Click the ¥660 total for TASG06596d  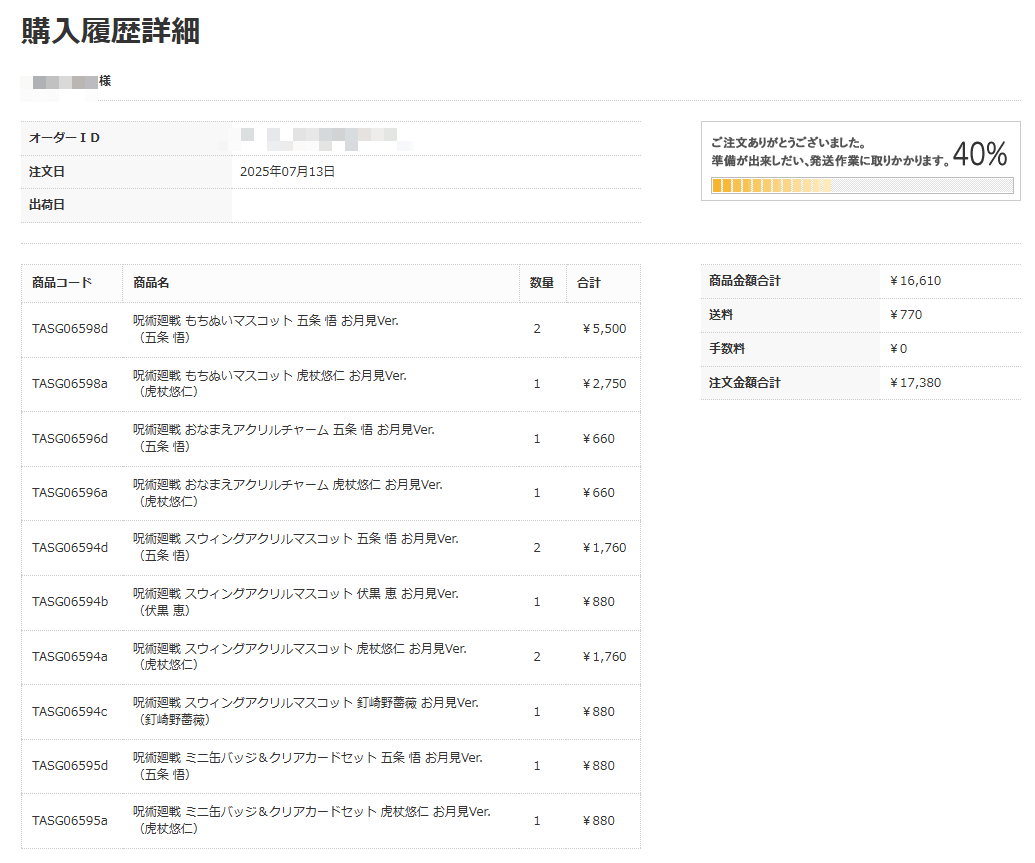[599, 438]
